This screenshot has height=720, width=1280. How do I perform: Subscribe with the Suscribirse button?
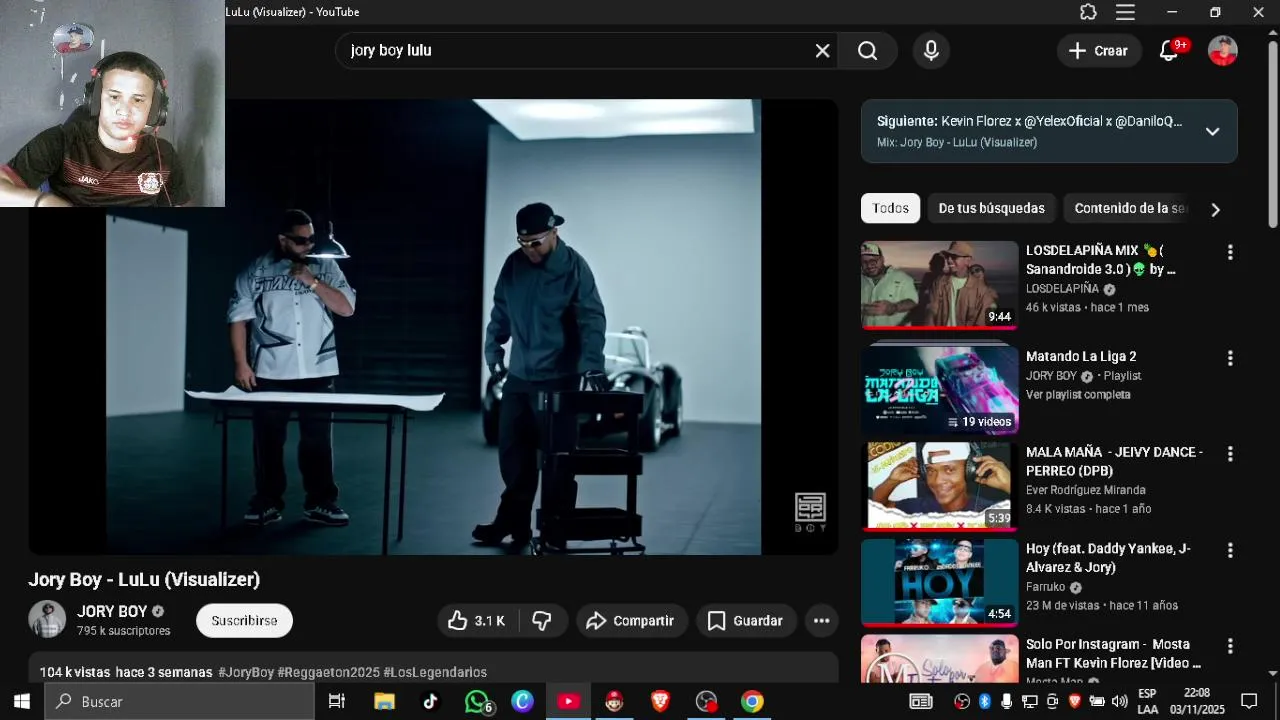[244, 621]
